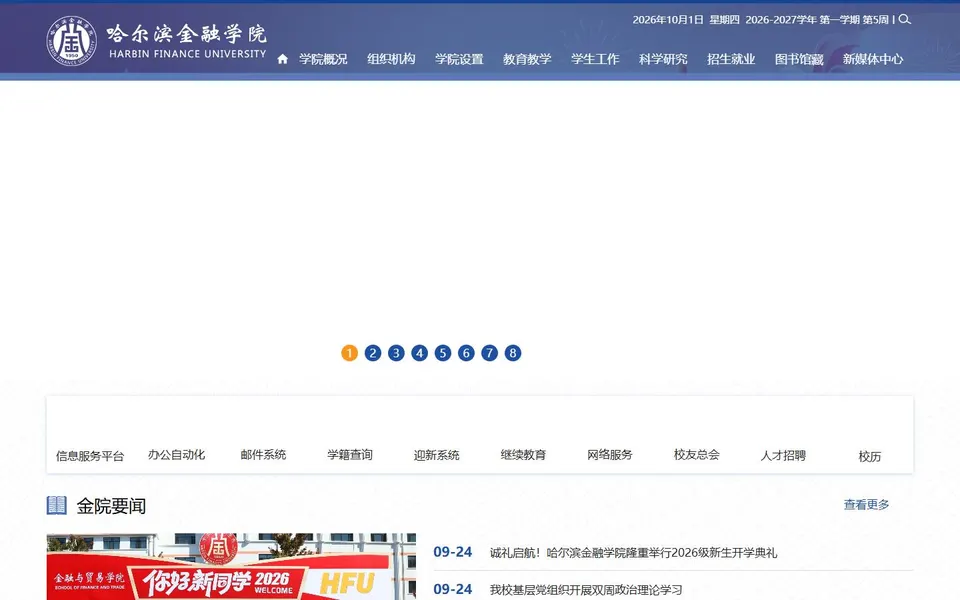Viewport: 960px width, 600px height.
Task: Open 邮件系统 quick link
Action: coord(263,455)
